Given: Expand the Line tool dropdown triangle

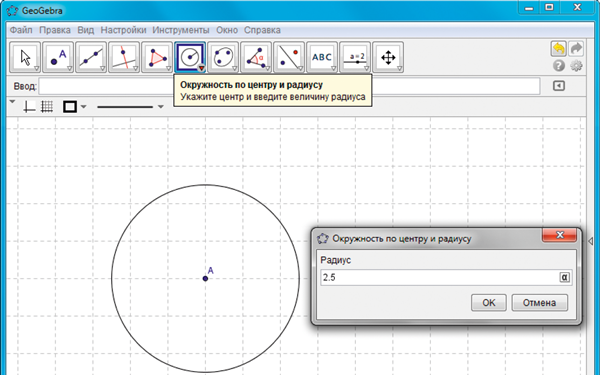Looking at the screenshot, I should pos(103,68).
